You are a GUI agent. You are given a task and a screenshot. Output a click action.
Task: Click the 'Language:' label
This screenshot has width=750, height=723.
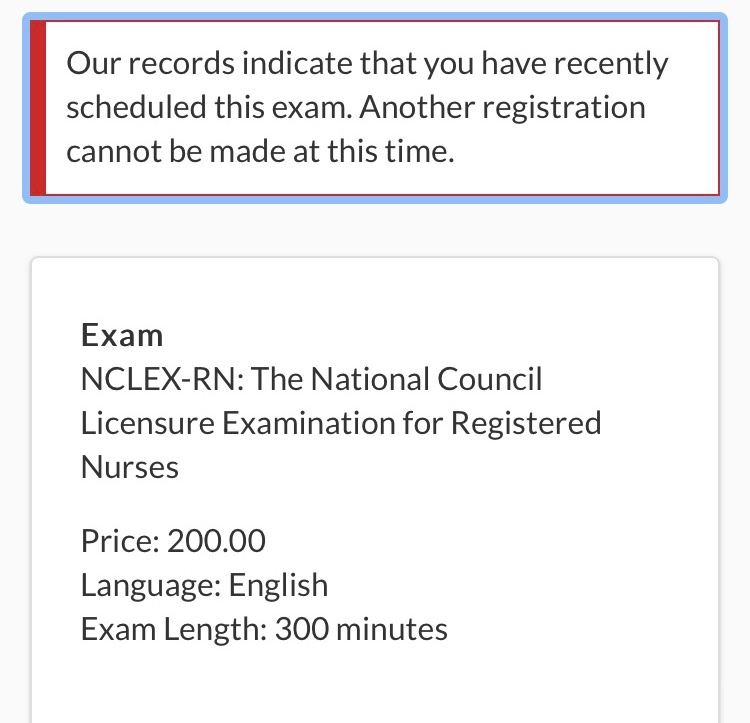coord(150,585)
